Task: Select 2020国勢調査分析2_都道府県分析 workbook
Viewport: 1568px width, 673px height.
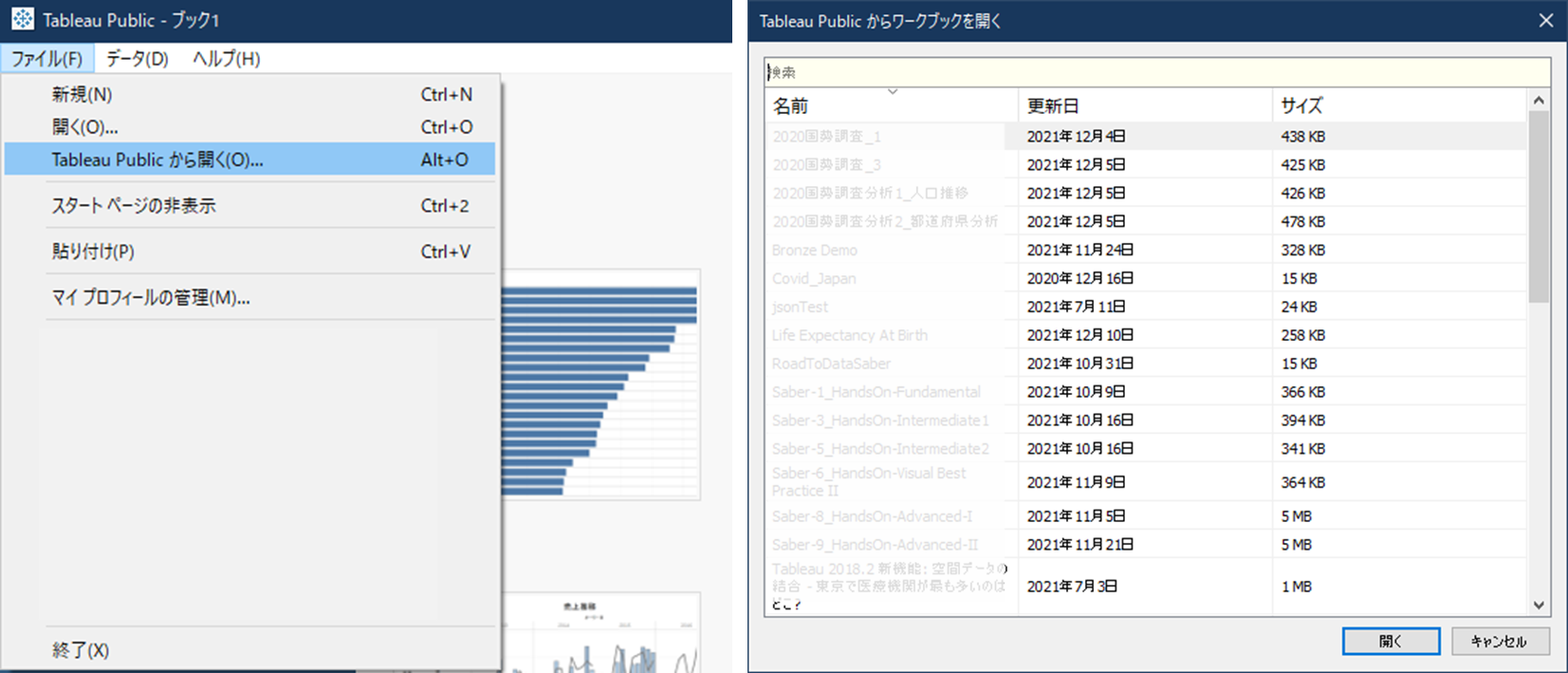Action: pyautogui.click(x=1145, y=222)
